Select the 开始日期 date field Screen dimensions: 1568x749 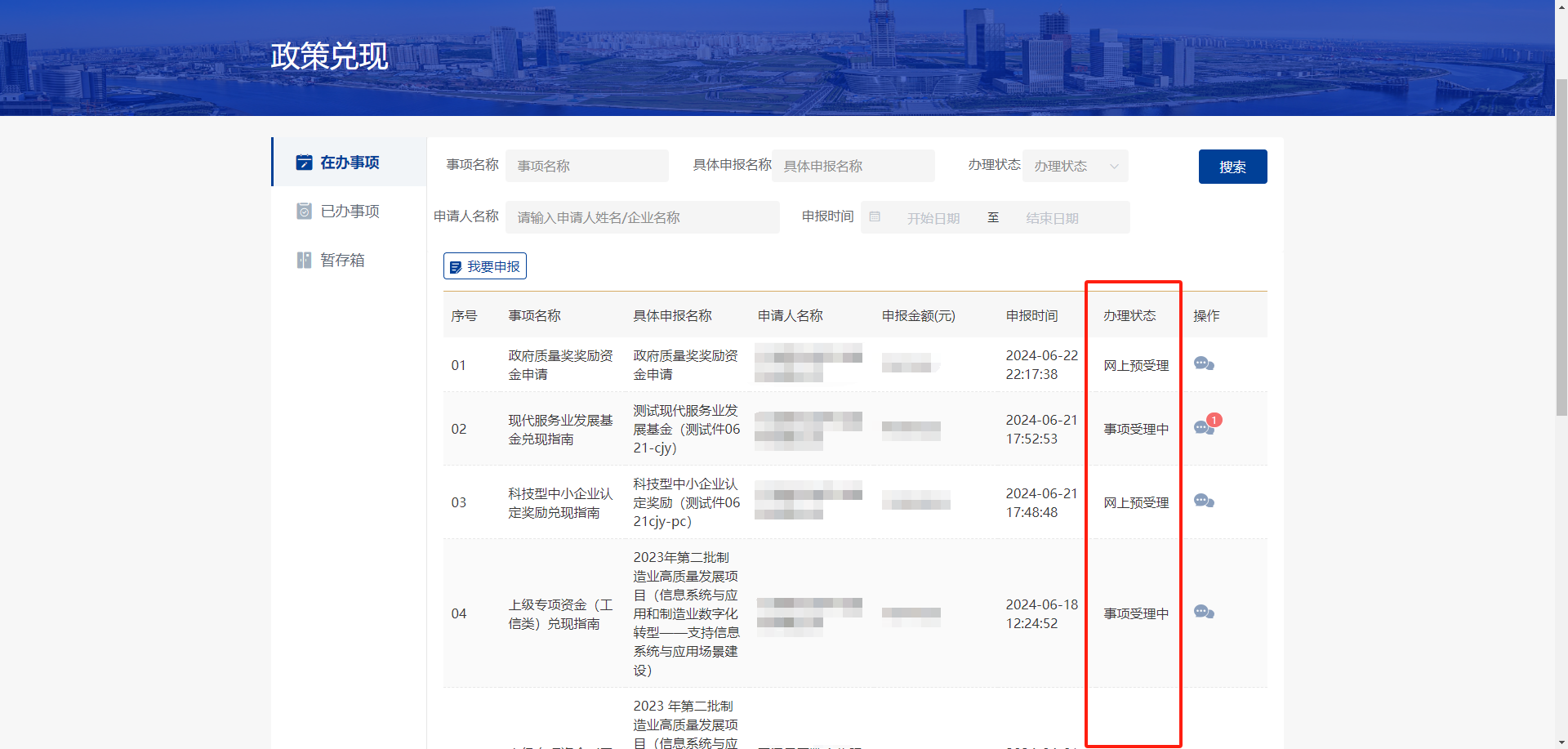[x=933, y=218]
